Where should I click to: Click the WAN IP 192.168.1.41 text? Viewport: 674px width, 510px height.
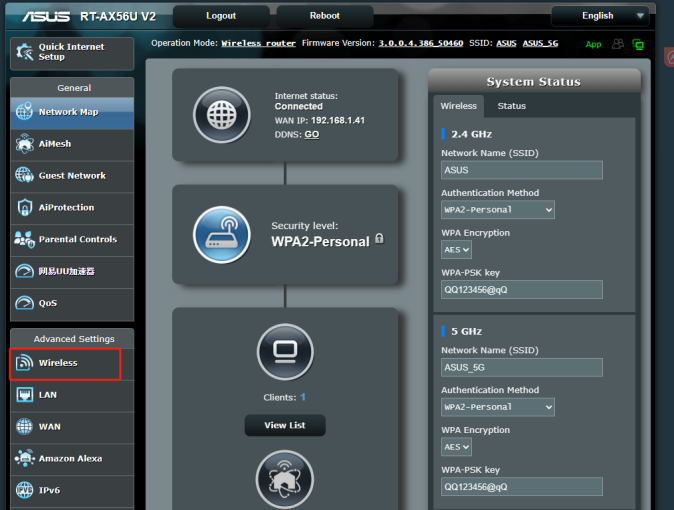pyautogui.click(x=338, y=120)
